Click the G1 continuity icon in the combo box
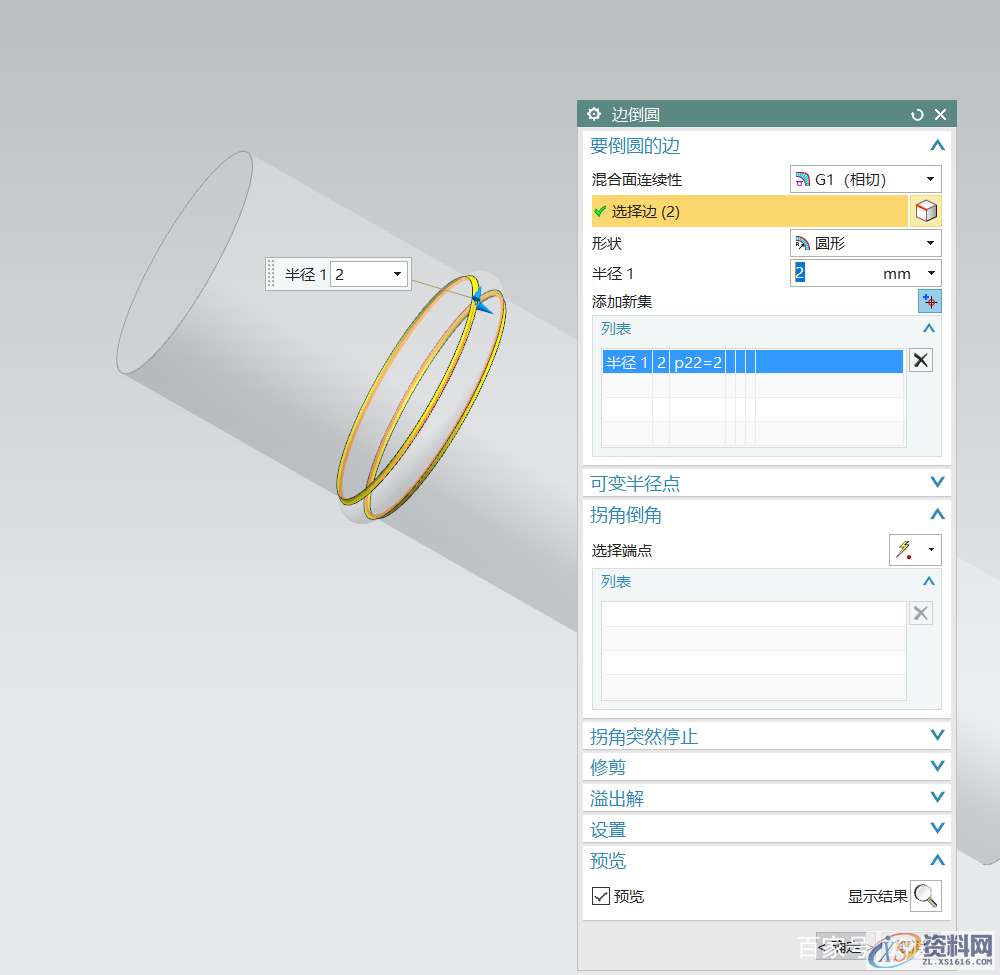 tap(800, 179)
